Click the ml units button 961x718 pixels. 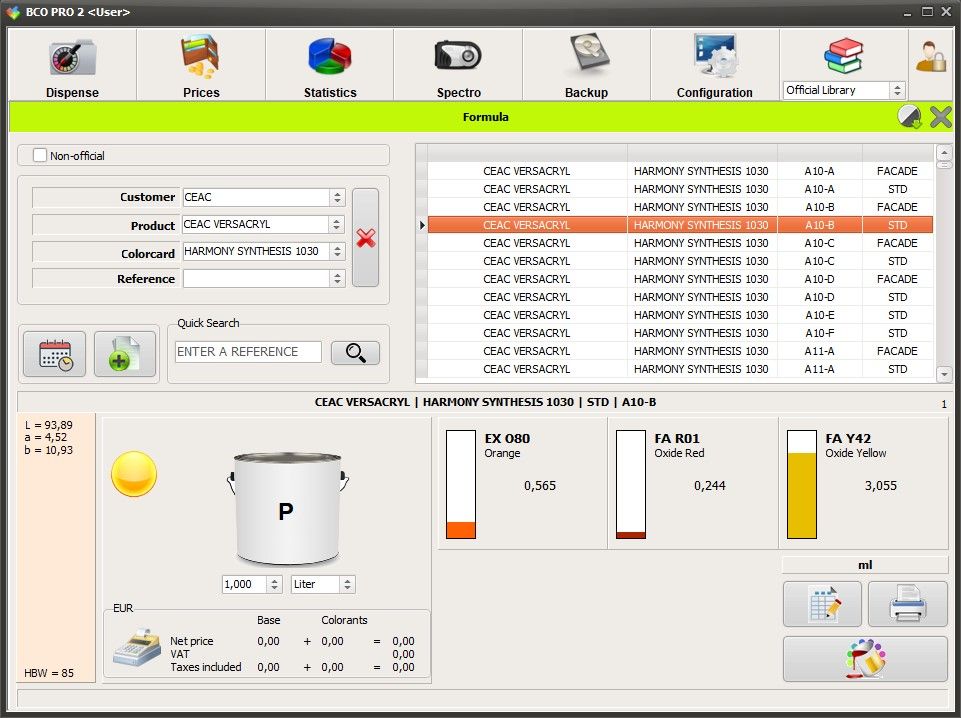tap(865, 565)
